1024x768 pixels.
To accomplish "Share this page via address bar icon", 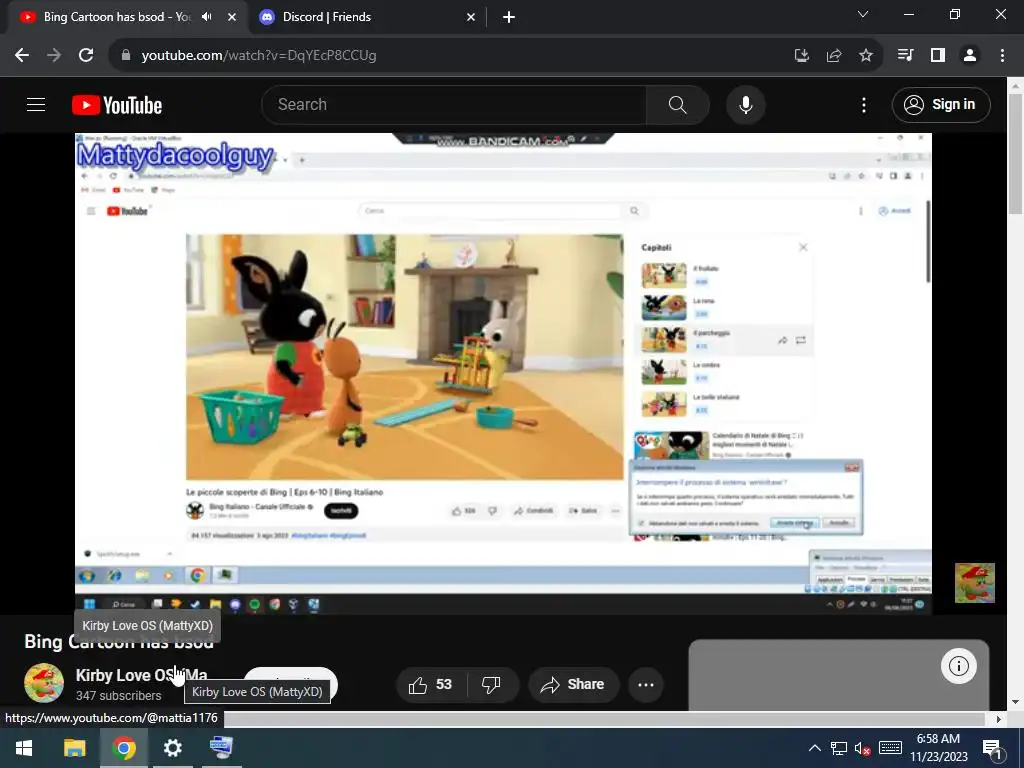I will click(834, 56).
